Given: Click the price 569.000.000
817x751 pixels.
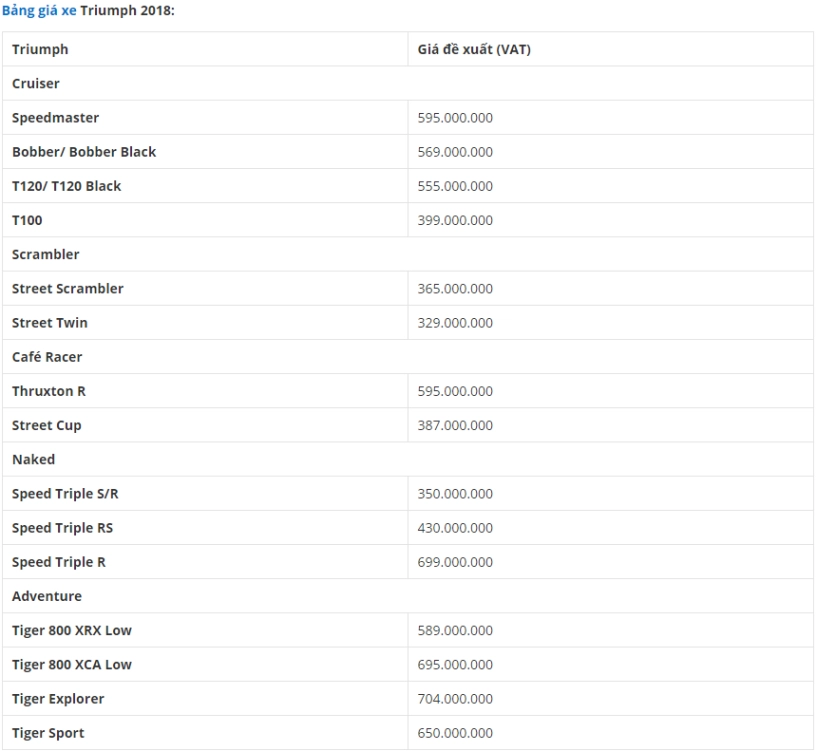Looking at the screenshot, I should click(x=455, y=152).
